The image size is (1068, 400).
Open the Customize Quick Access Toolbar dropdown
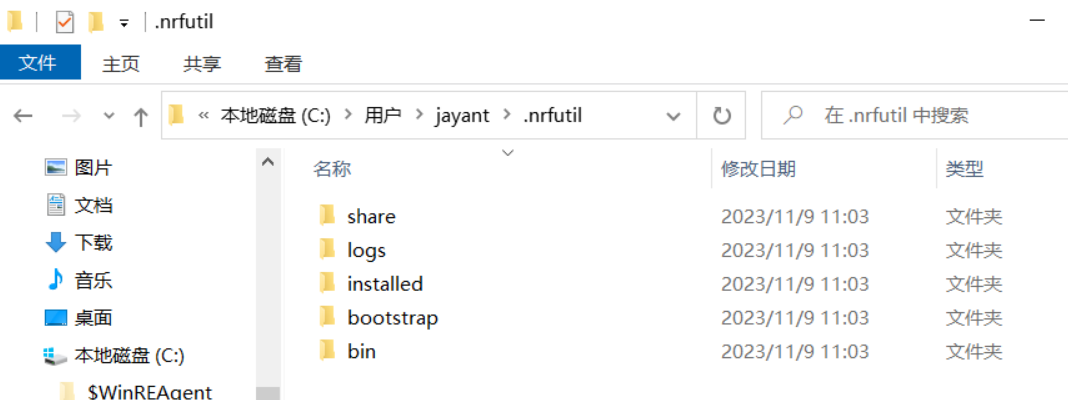point(124,23)
